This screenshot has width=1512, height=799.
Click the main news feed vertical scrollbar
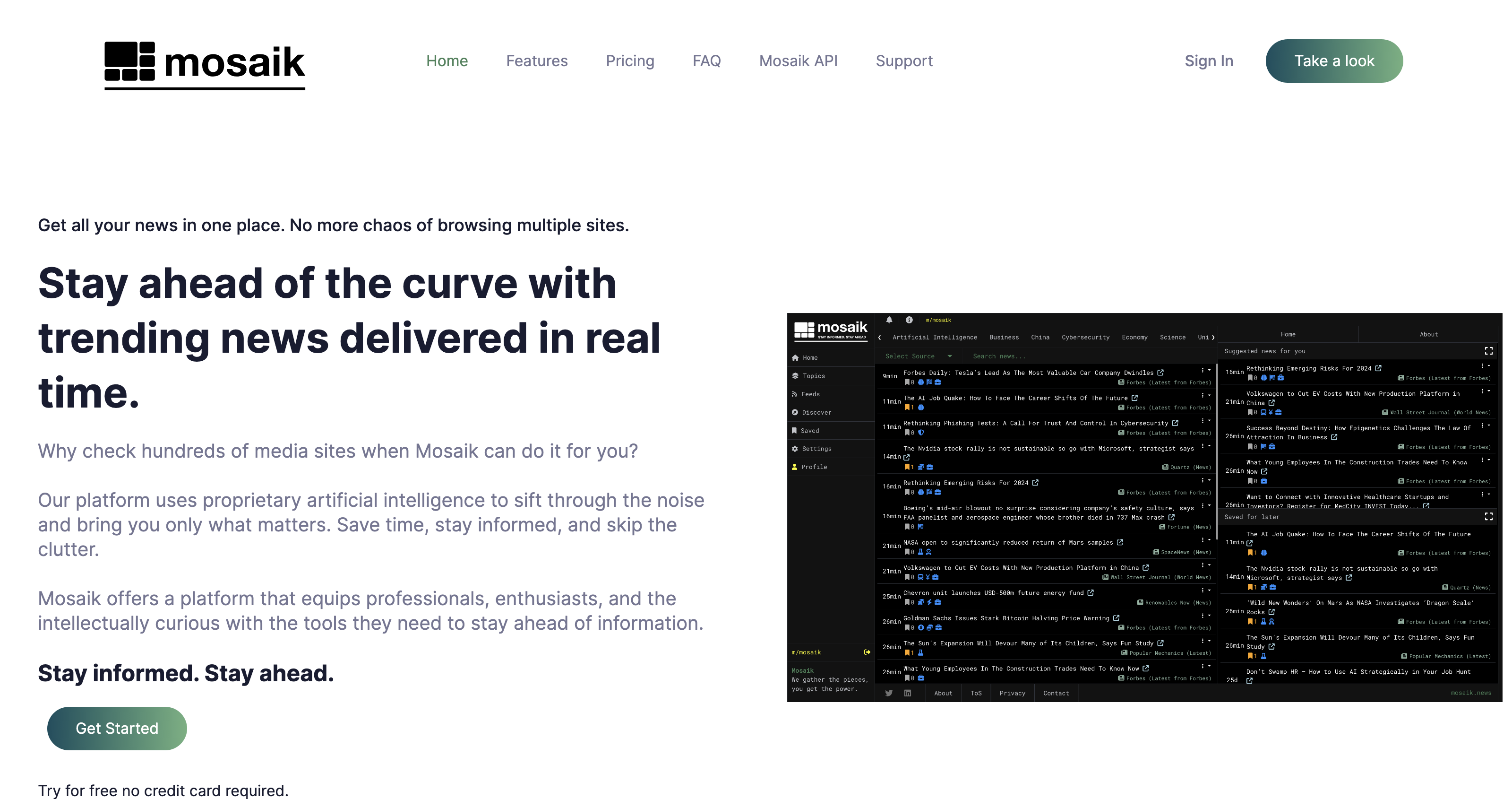coord(1217,452)
